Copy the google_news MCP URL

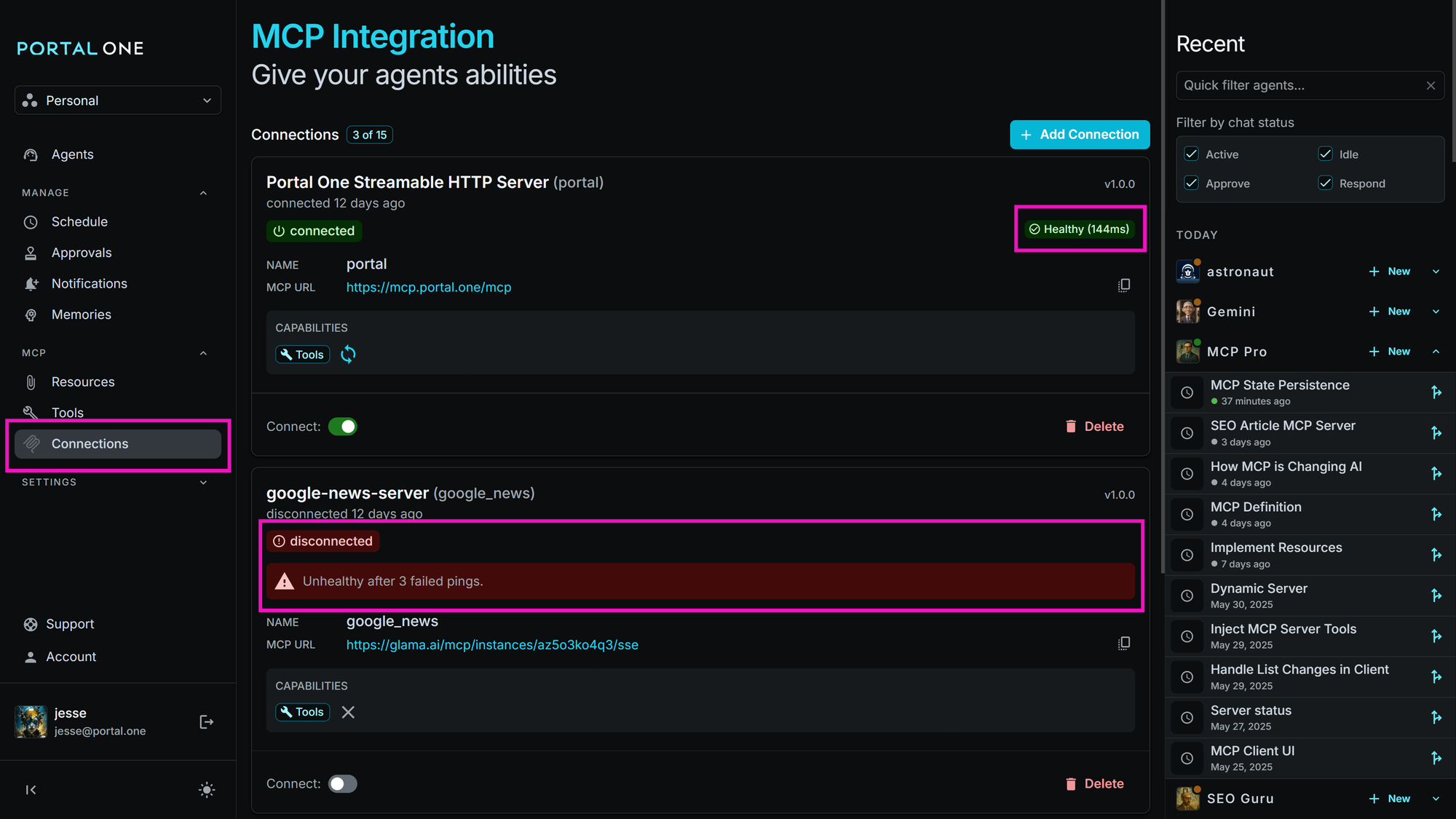(x=1124, y=643)
